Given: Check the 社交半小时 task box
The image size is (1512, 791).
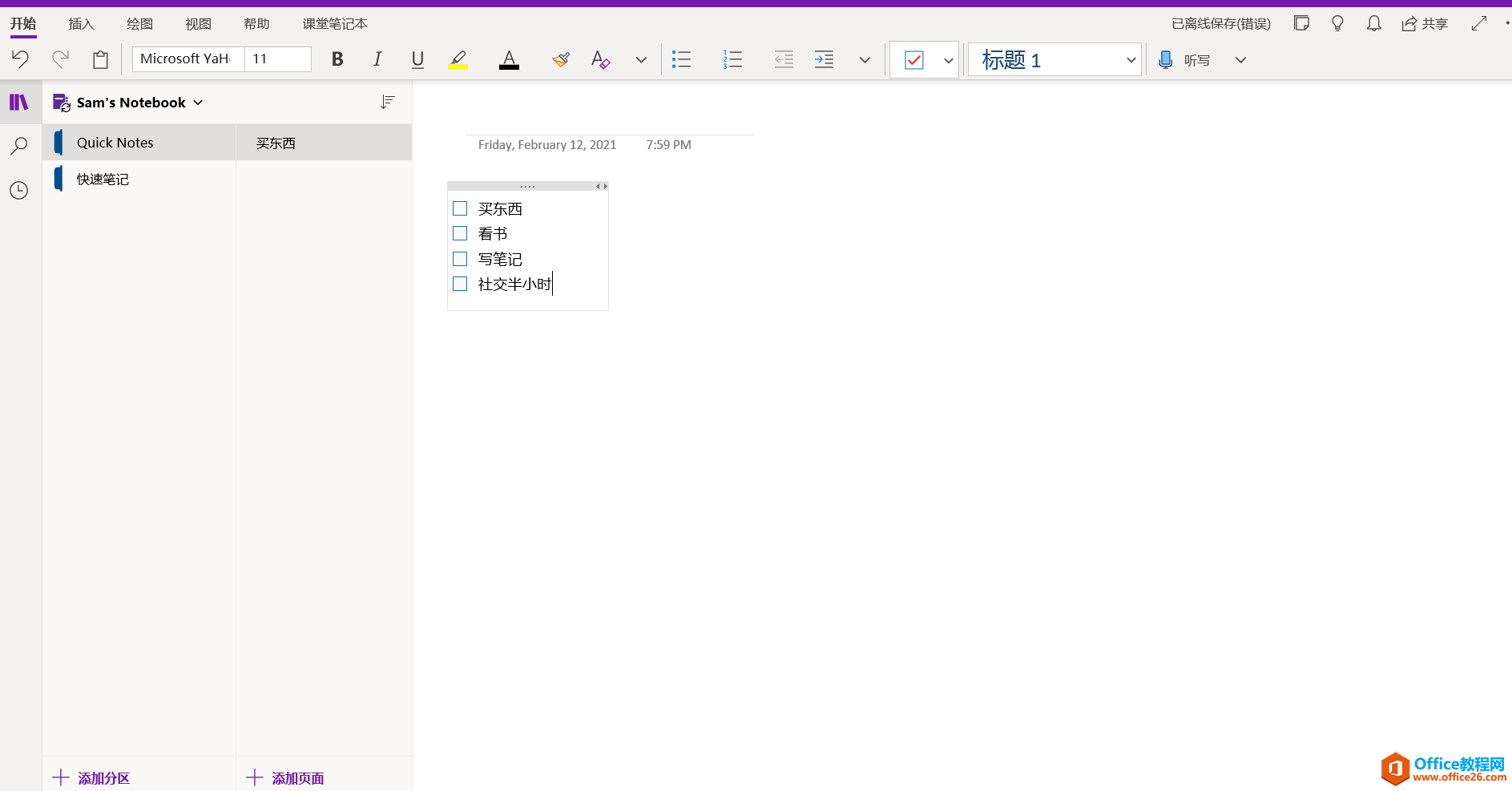Looking at the screenshot, I should click(x=460, y=284).
